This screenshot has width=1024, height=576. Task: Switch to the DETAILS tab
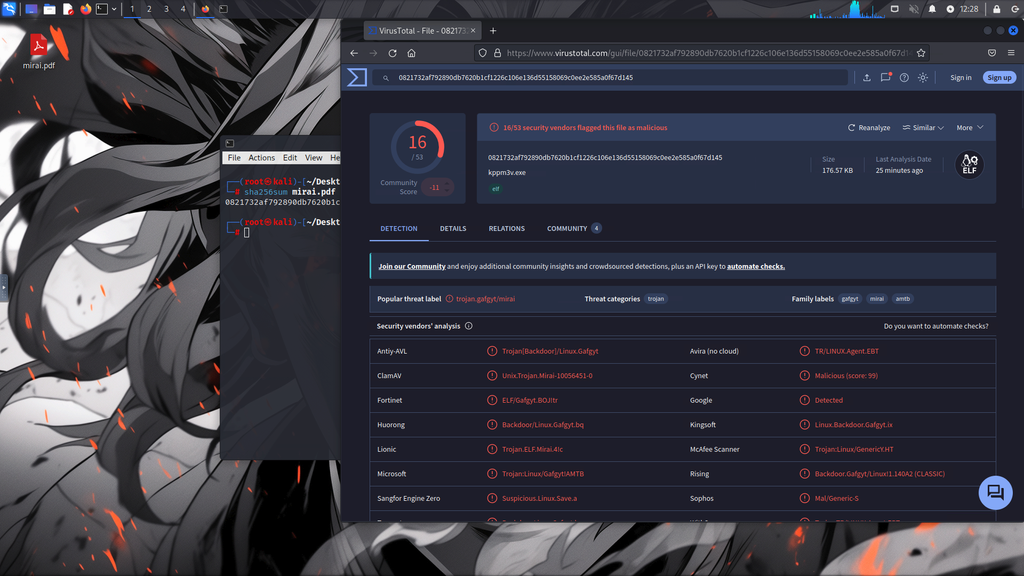(x=453, y=229)
